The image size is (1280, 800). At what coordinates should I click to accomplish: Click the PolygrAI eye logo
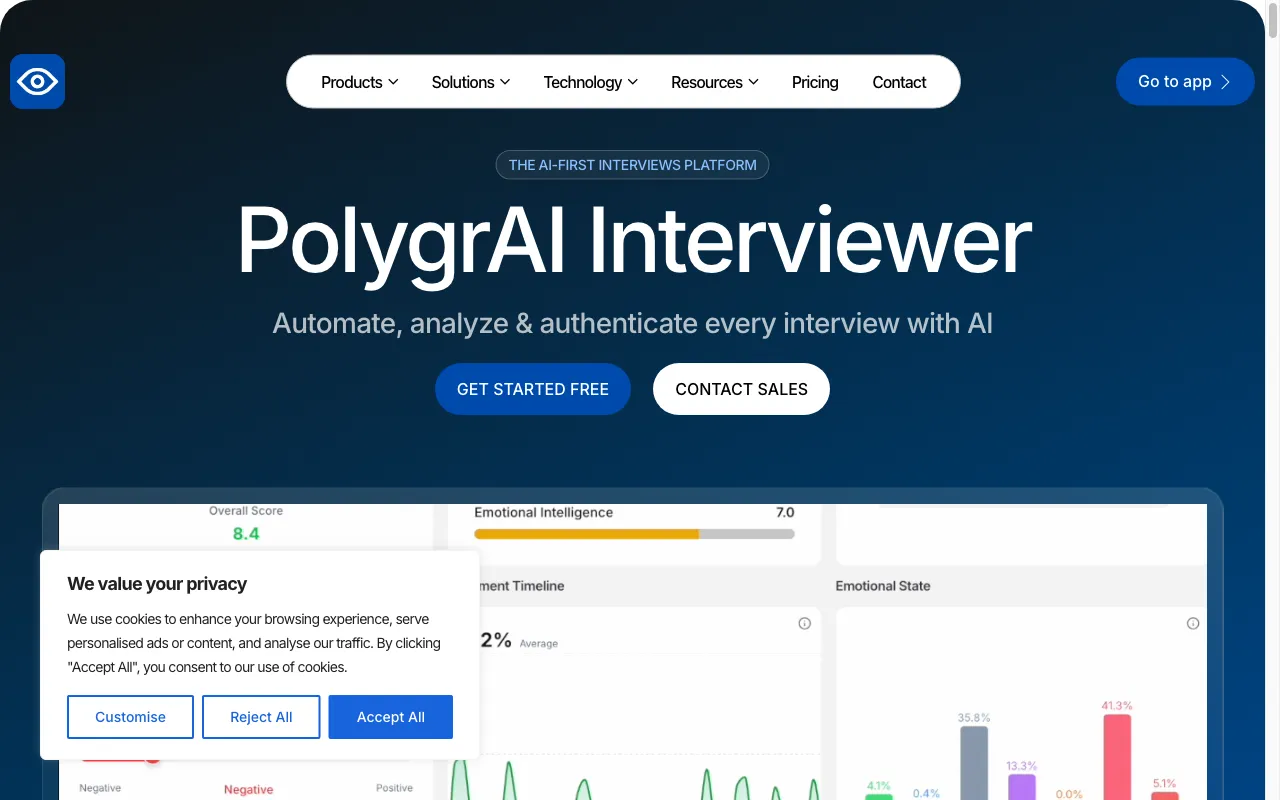(x=37, y=81)
